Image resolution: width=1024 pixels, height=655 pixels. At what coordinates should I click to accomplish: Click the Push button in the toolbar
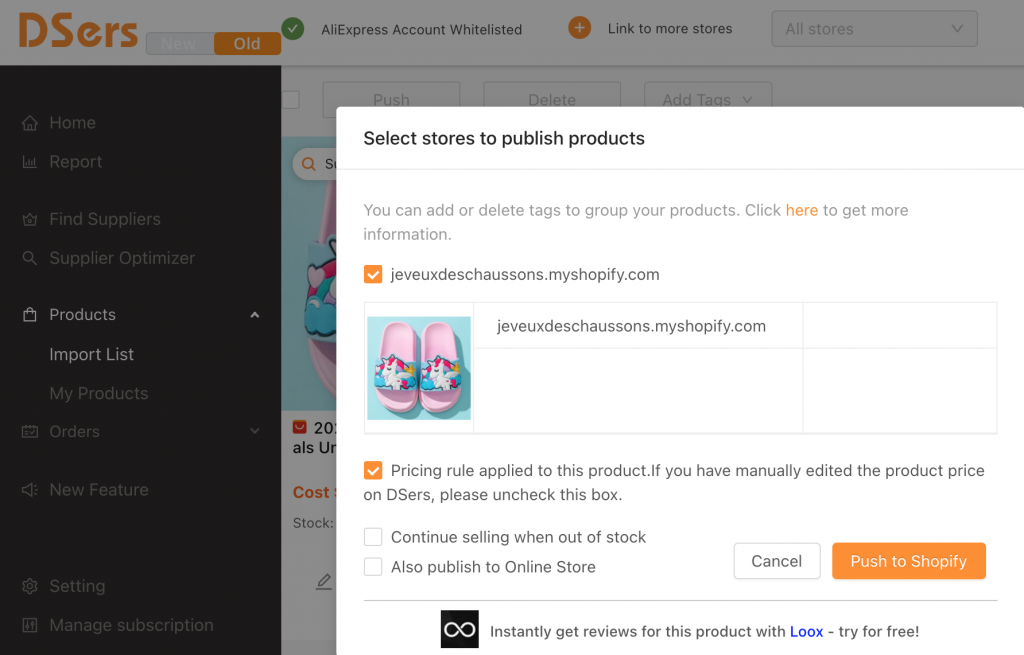[391, 99]
